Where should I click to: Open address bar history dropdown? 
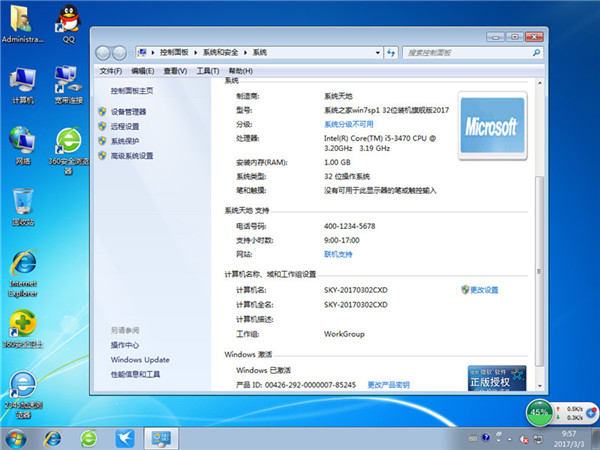tap(378, 52)
